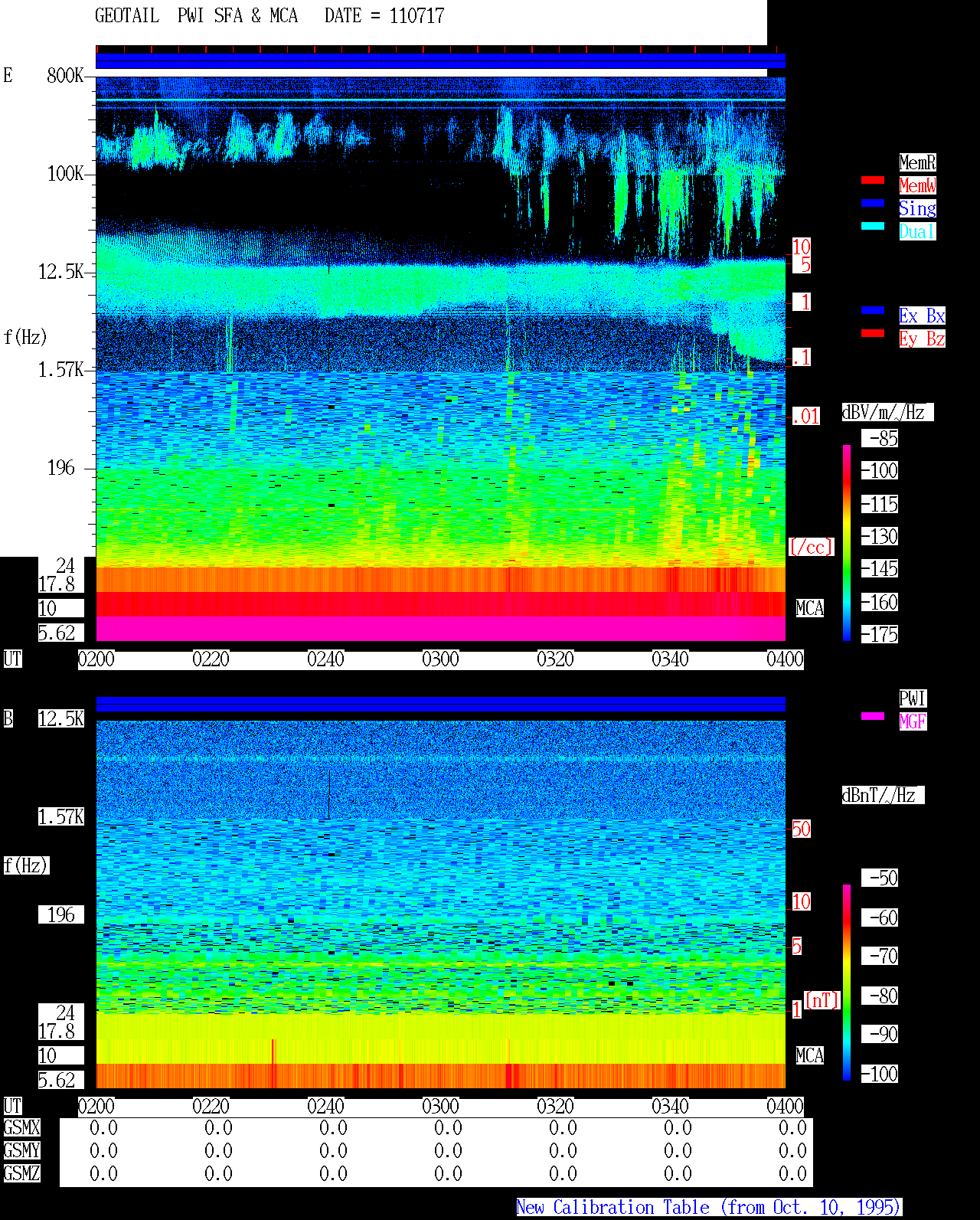Click the dBV/m/√Hz color scale bar
The width and height of the screenshot is (980, 1220).
pos(847,543)
